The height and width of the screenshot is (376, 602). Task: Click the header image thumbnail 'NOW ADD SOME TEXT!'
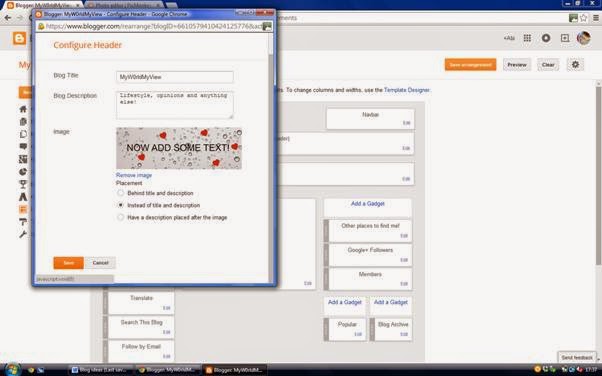[x=179, y=148]
